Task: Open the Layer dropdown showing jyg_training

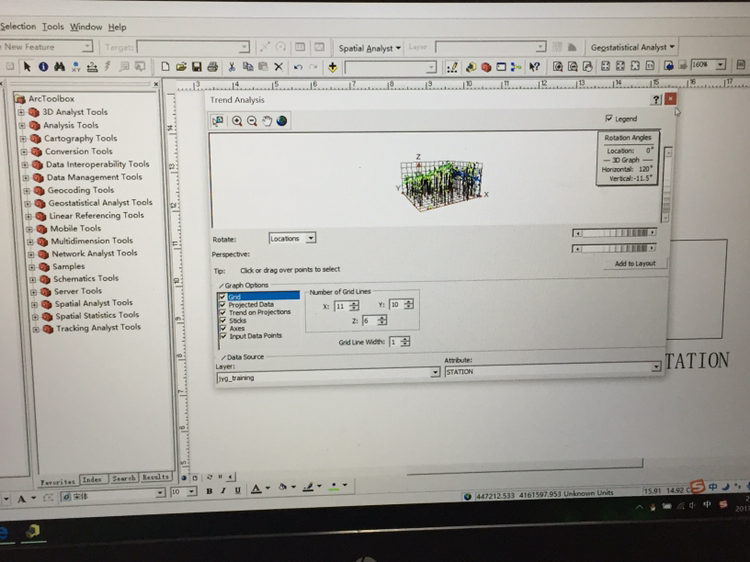Action: 434,372
